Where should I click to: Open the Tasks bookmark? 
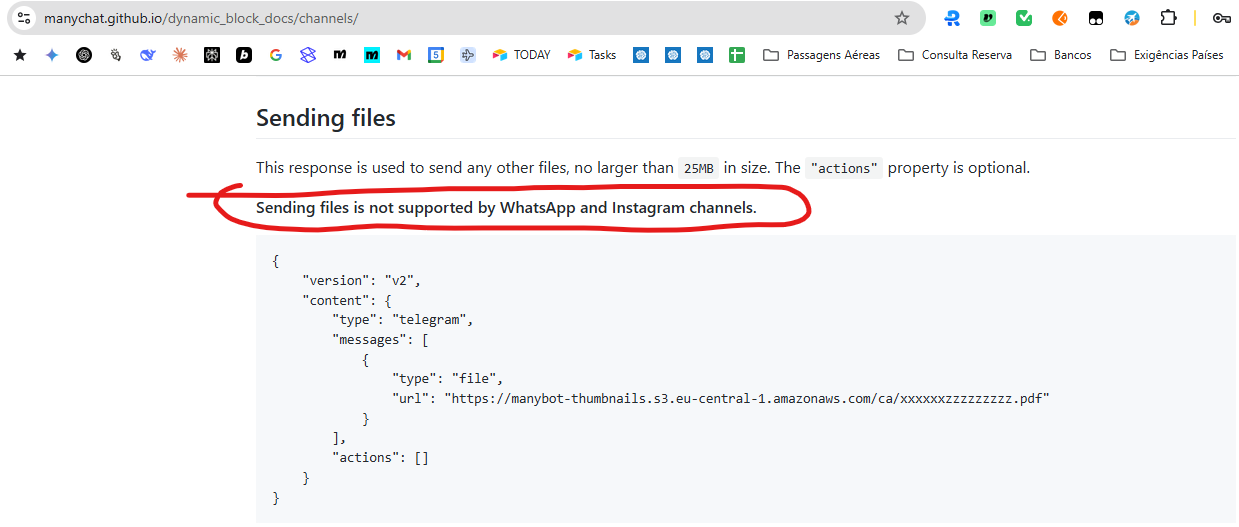point(592,55)
